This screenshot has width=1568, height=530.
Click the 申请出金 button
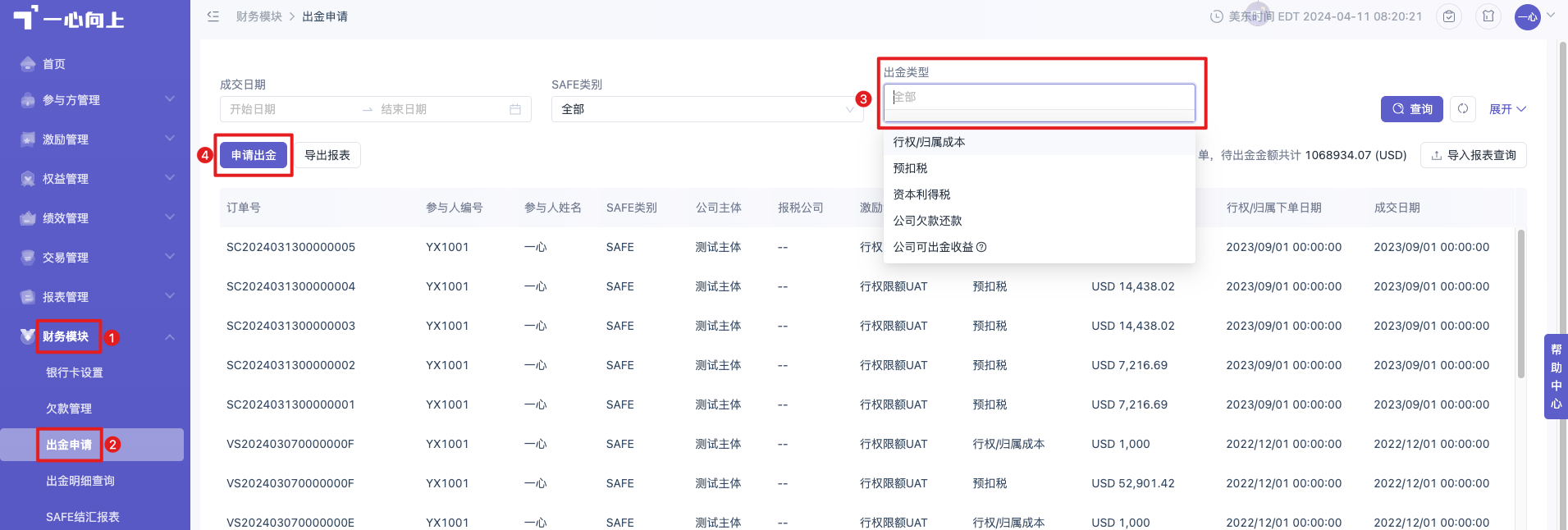click(254, 155)
